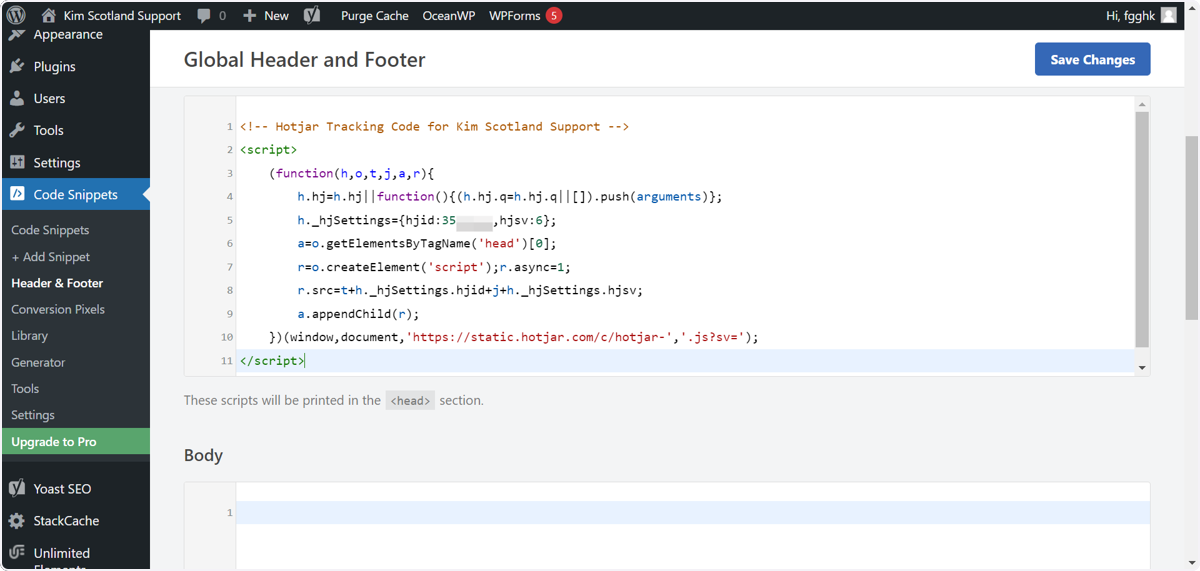Image resolution: width=1200 pixels, height=571 pixels.
Task: Click the Yoast SEO icon in the sidebar
Action: [17, 488]
